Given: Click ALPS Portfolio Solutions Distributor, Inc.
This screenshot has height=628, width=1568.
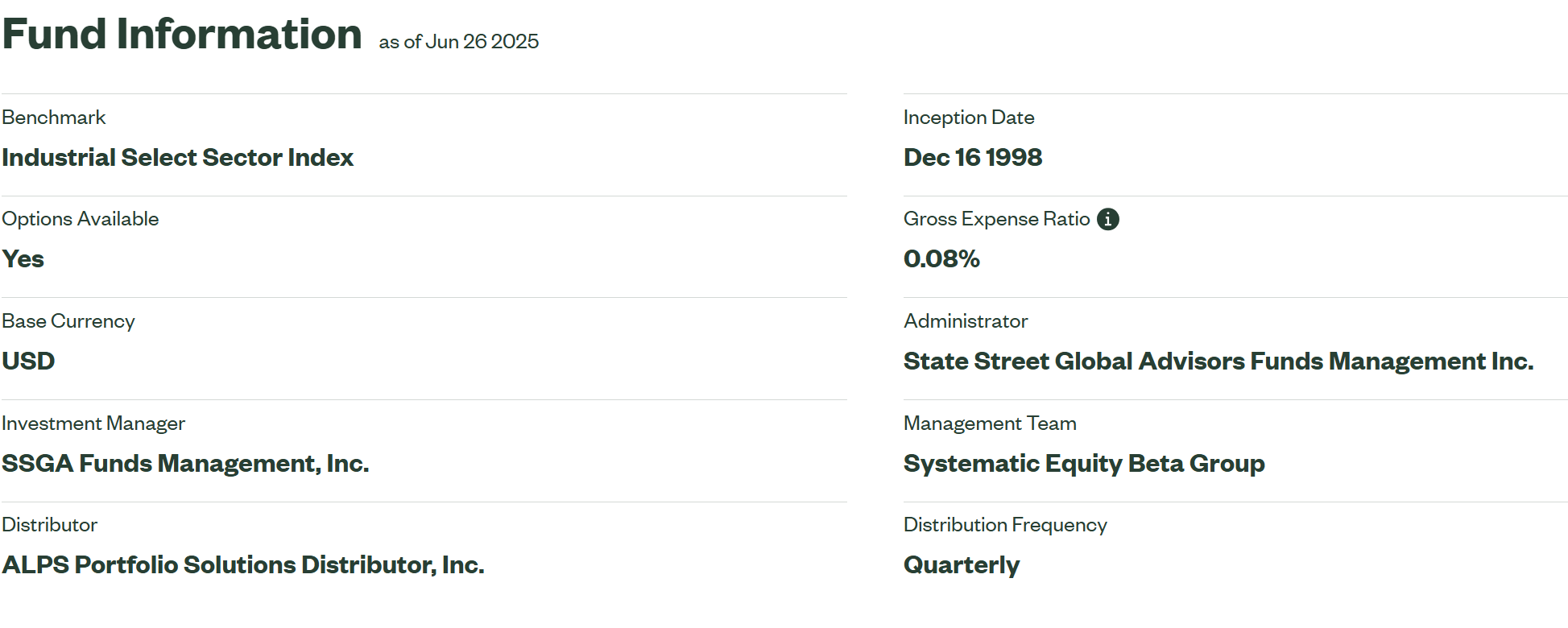Looking at the screenshot, I should pos(243,564).
